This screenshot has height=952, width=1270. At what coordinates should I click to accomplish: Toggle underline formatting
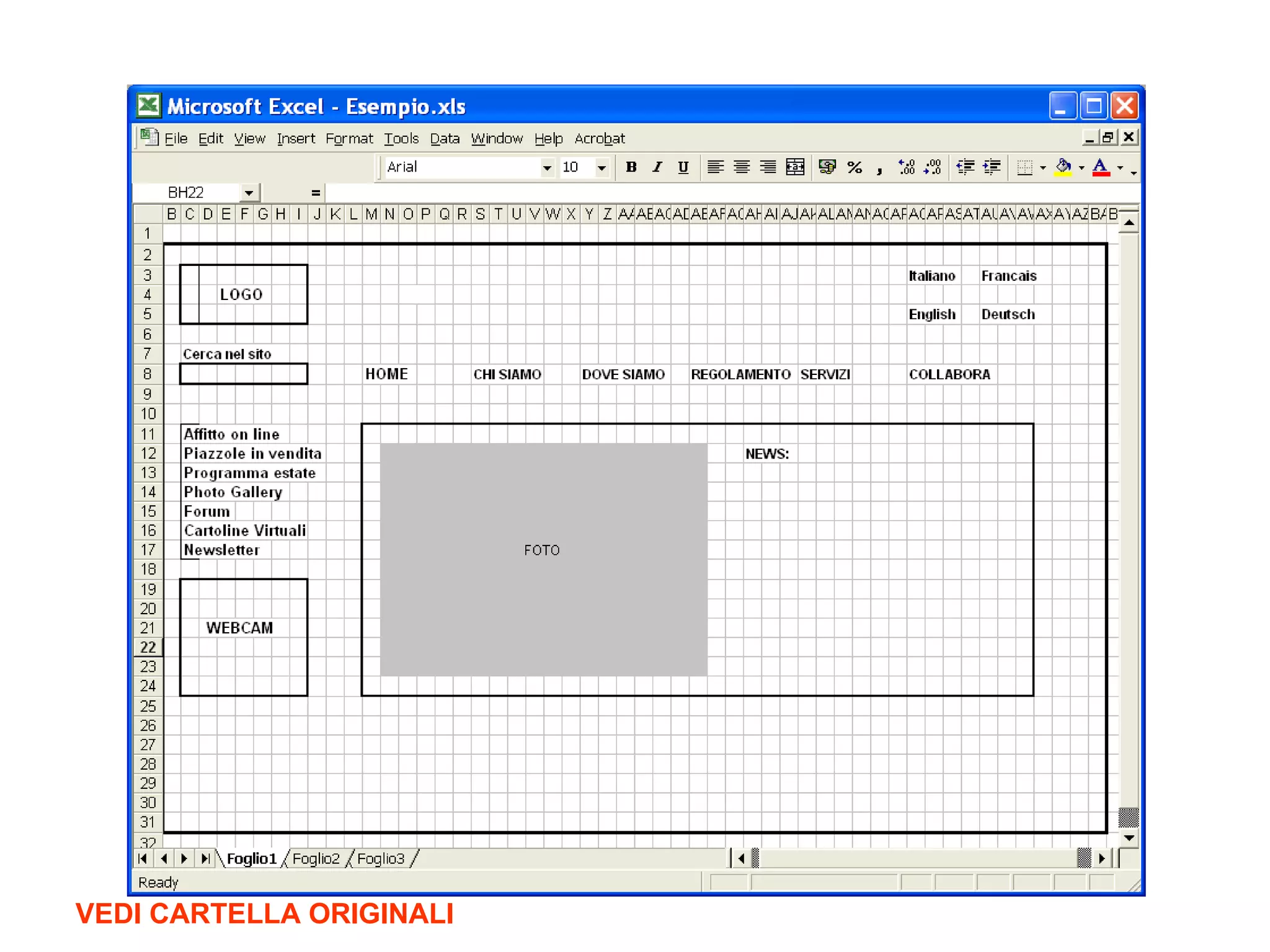(x=683, y=167)
